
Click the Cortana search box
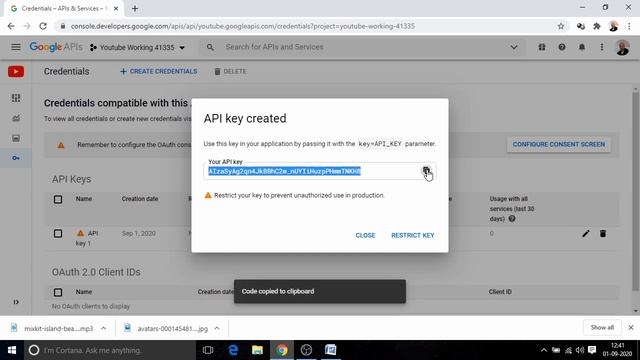coord(110,350)
